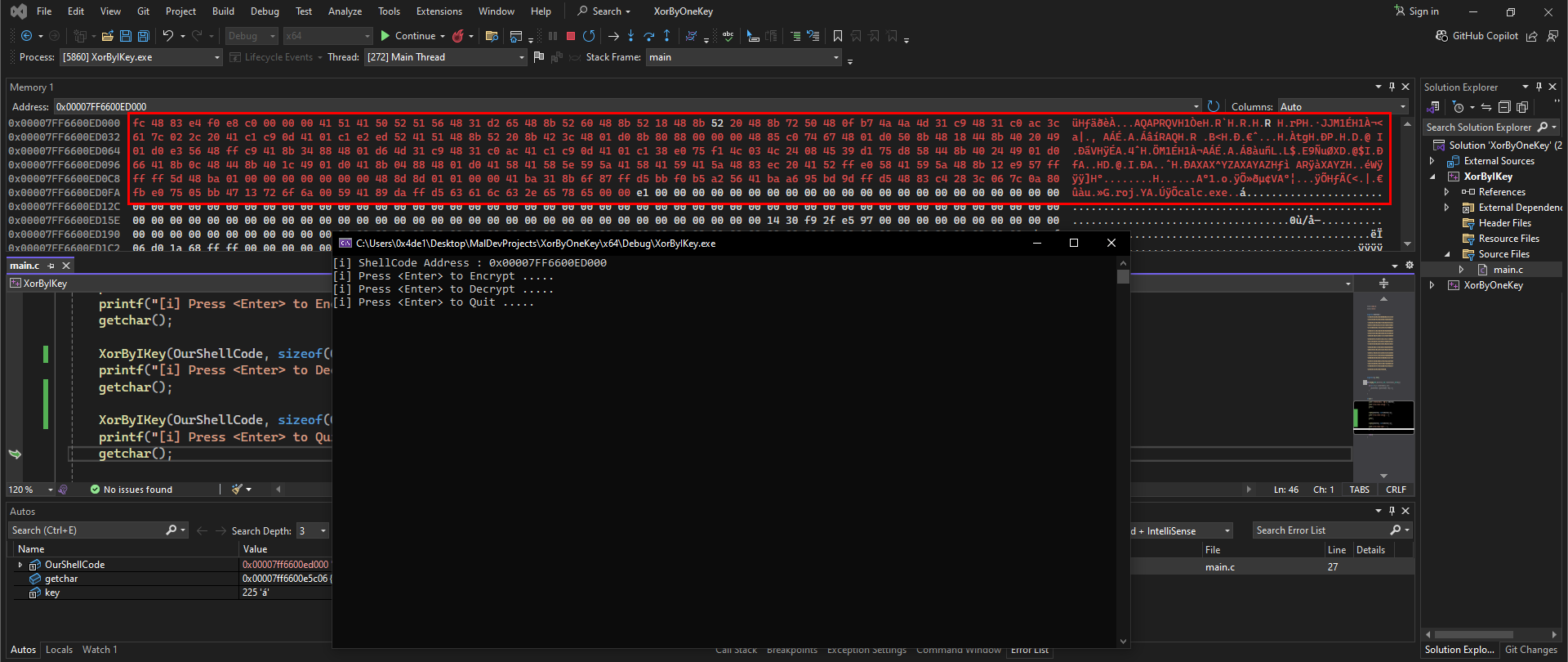
Task: Select the Header Files folder
Action: [x=1504, y=223]
